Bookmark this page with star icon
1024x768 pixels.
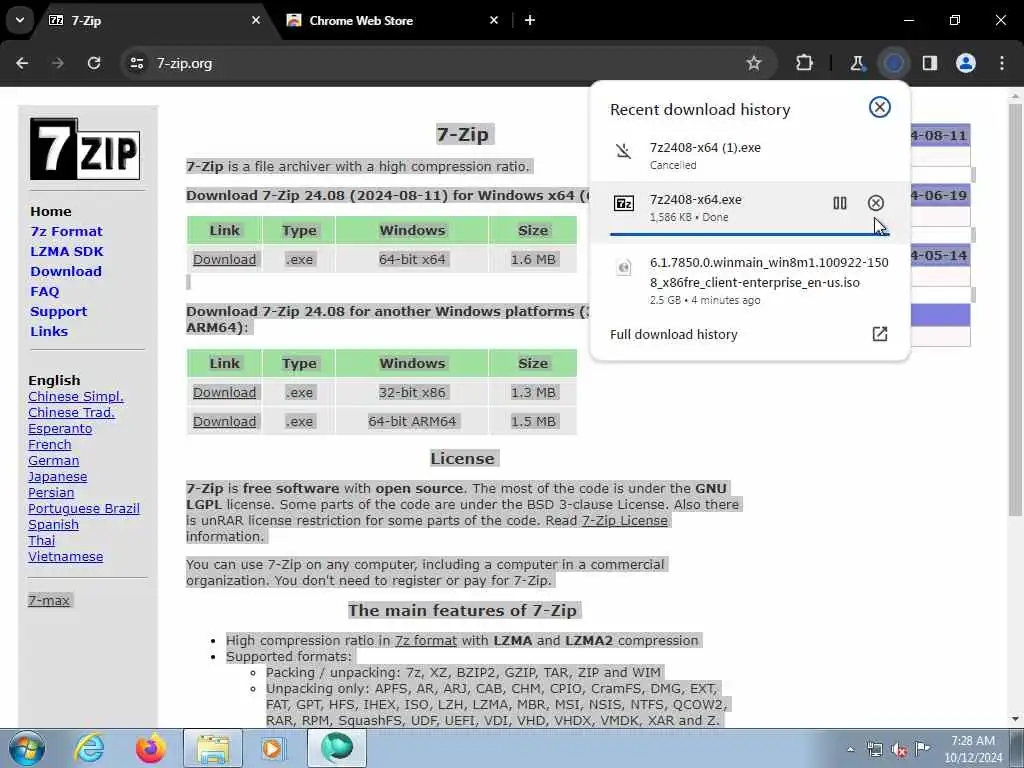click(754, 63)
